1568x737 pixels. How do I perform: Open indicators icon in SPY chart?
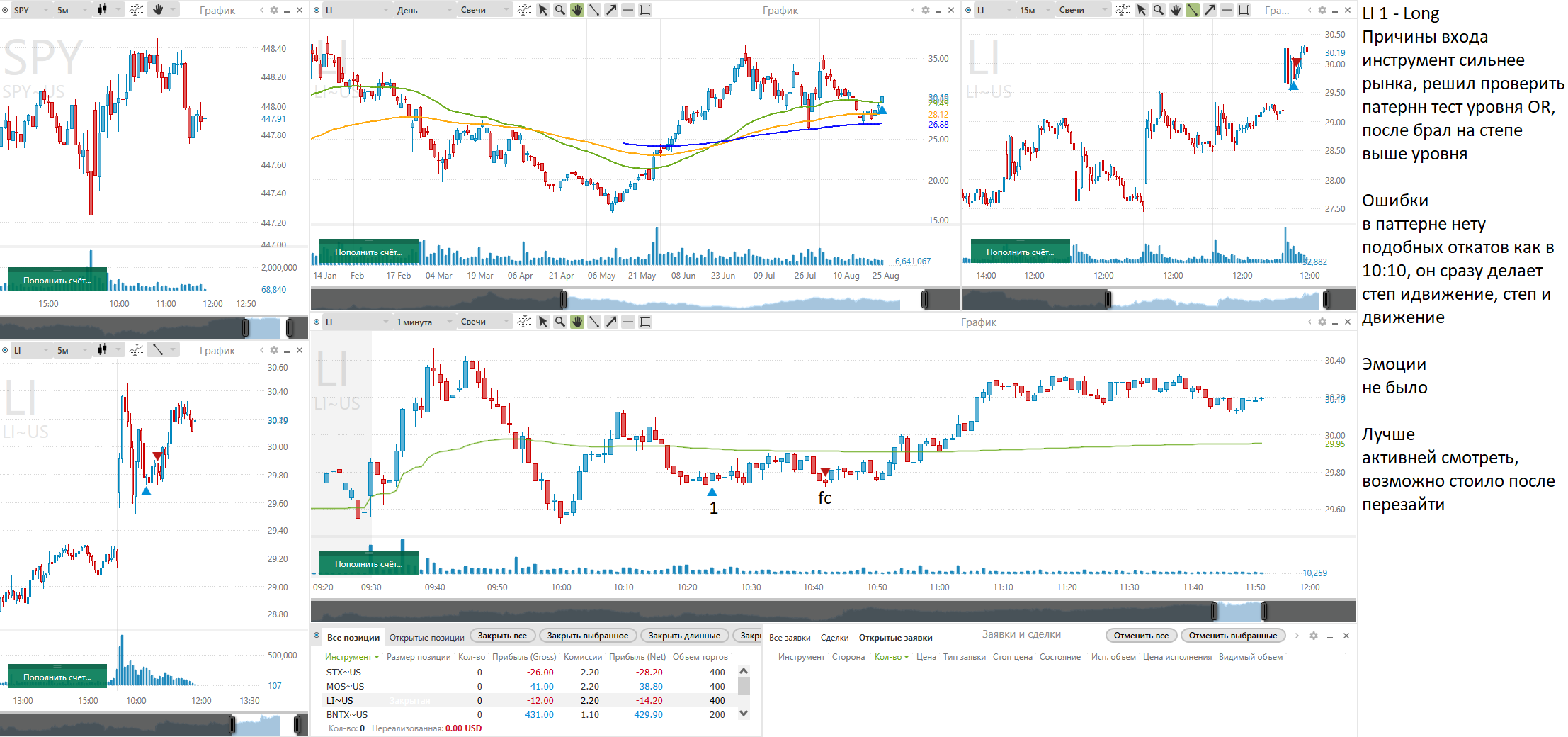pyautogui.click(x=136, y=10)
